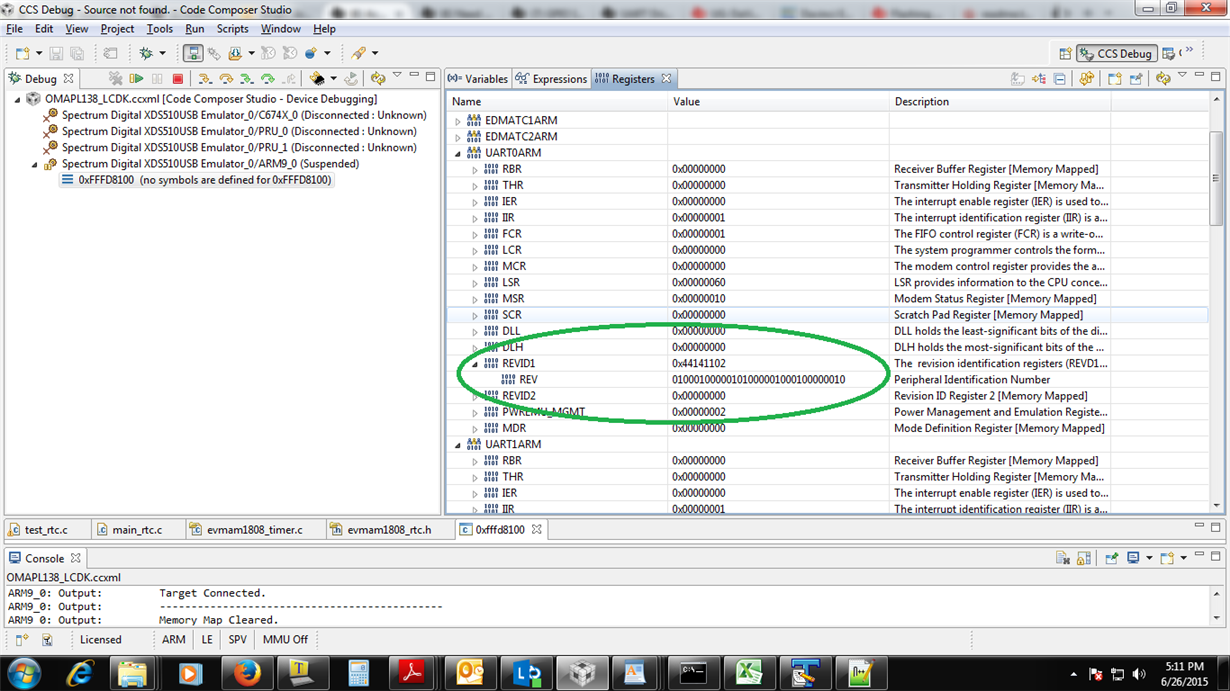Click the red Terminate button
Viewport: 1230px width, 691px height.
178,78
